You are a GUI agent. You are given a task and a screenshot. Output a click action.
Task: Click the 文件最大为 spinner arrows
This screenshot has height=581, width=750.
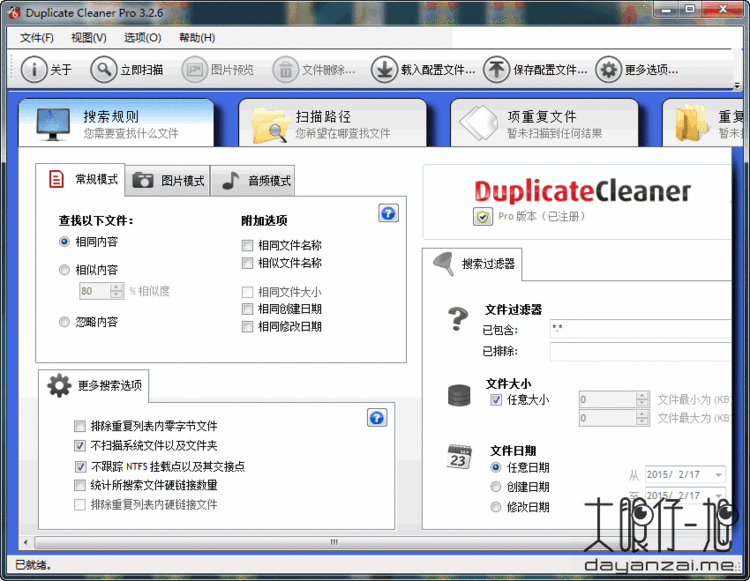[642, 418]
